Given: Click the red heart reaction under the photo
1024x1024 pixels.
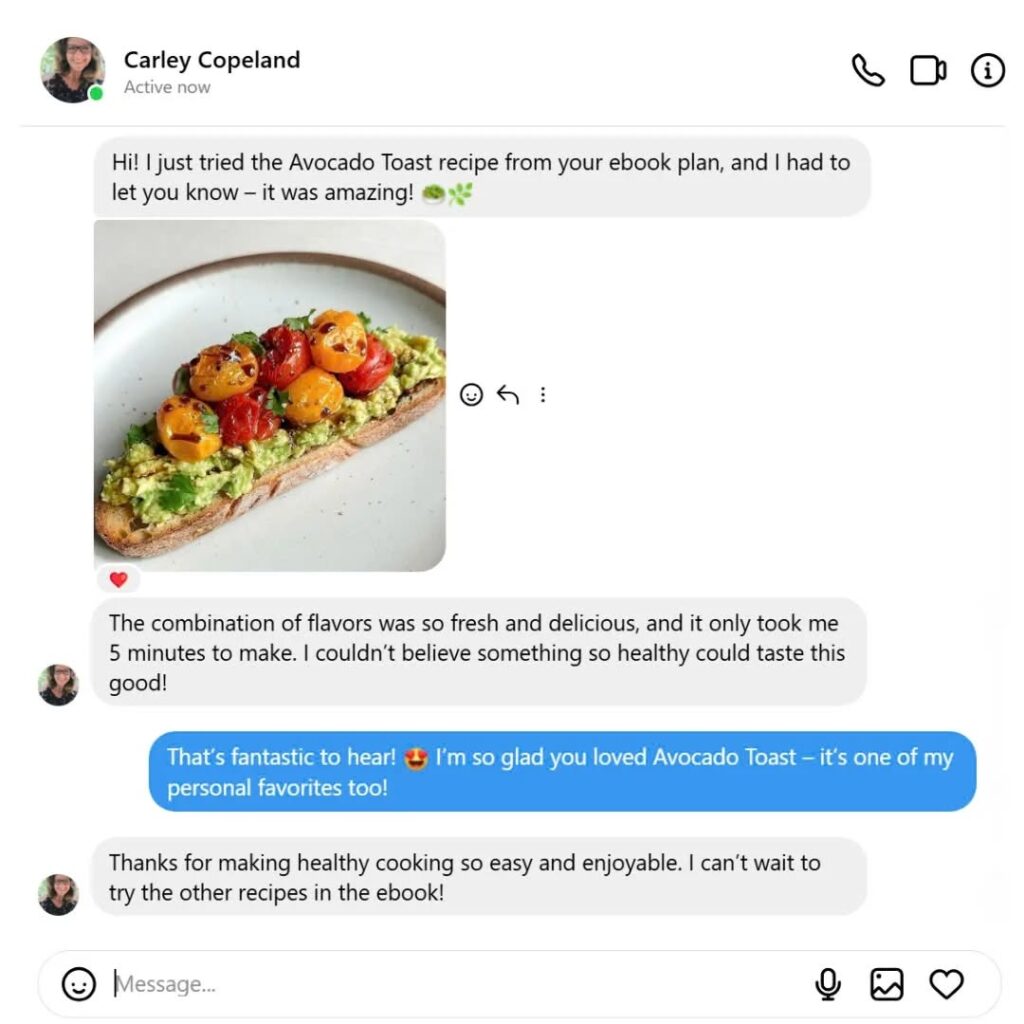Looking at the screenshot, I should [118, 579].
